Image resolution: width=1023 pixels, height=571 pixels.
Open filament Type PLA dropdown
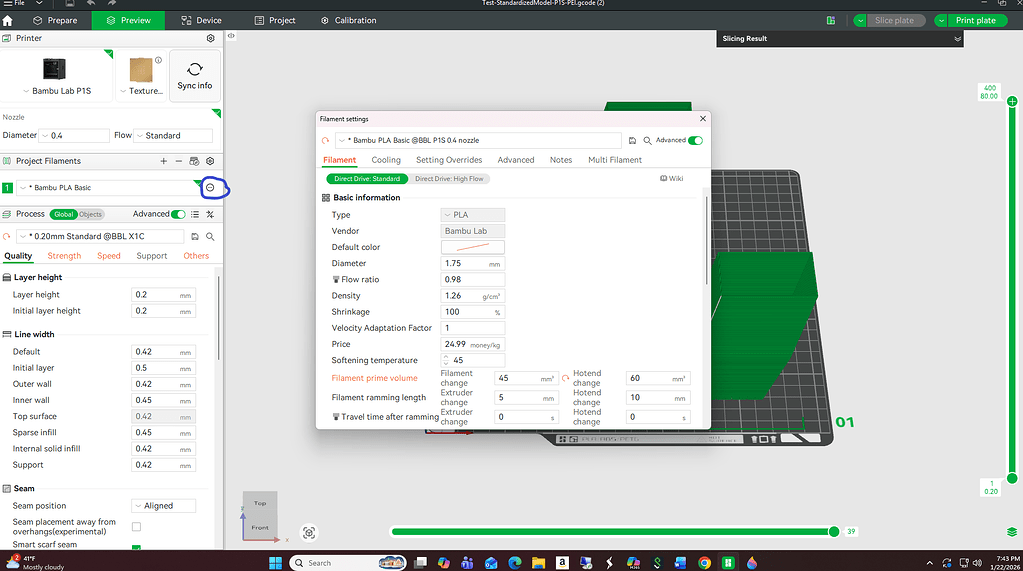(x=472, y=215)
